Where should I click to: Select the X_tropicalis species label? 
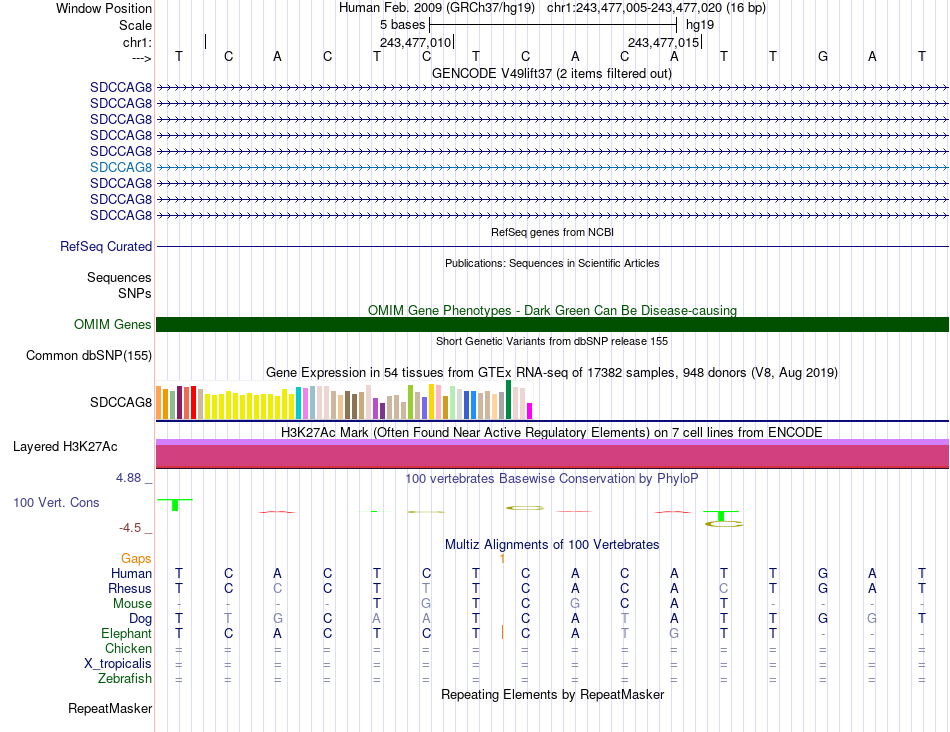pos(118,664)
